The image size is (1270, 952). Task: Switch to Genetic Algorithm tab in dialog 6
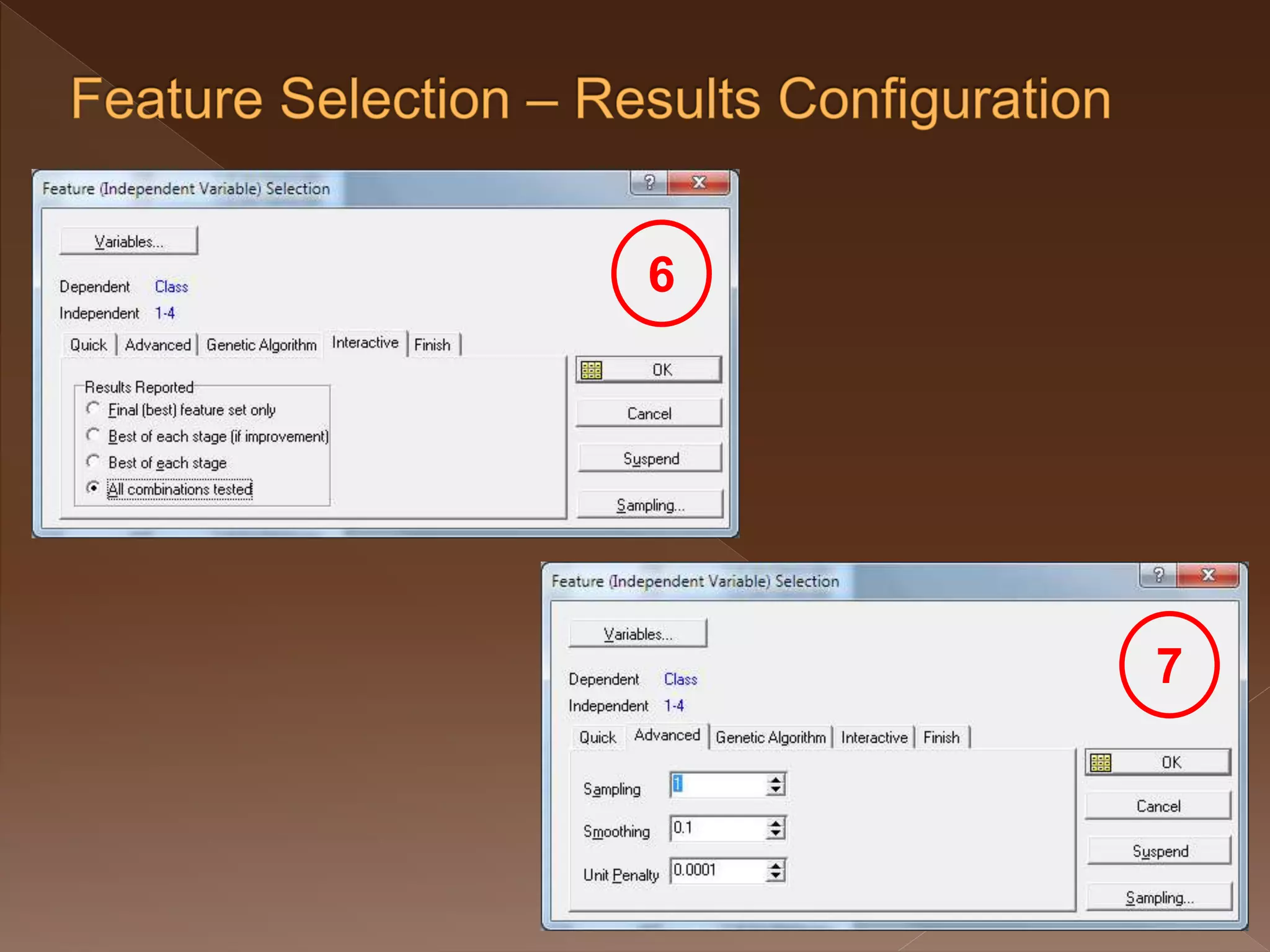[x=261, y=345]
